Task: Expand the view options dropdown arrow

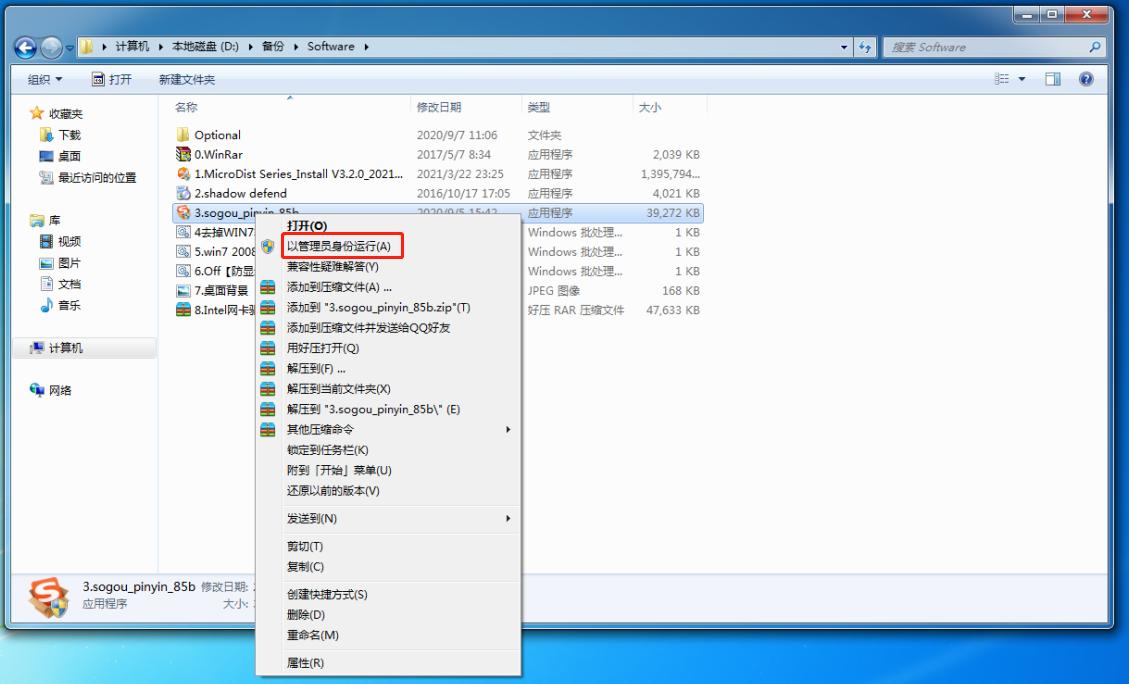Action: 1022,79
